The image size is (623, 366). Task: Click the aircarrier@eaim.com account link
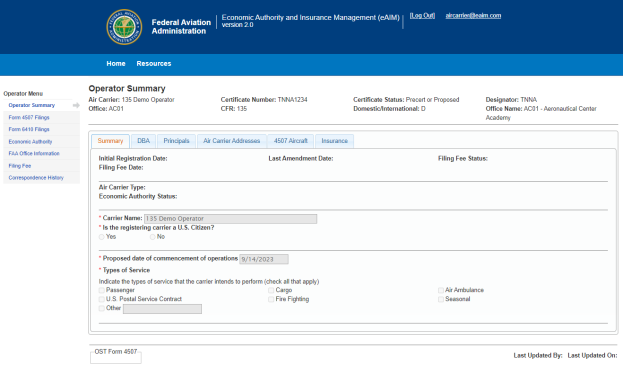473,15
